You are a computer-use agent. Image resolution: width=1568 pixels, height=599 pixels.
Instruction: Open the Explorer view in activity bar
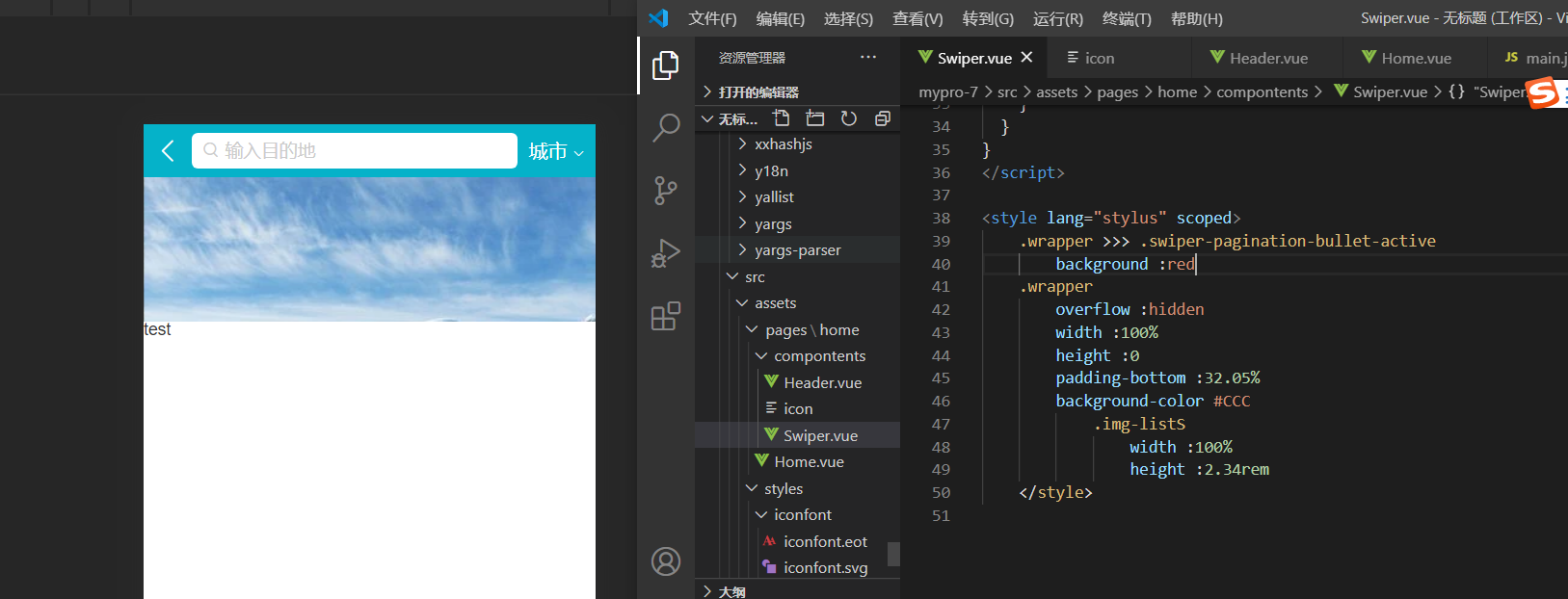pyautogui.click(x=665, y=65)
